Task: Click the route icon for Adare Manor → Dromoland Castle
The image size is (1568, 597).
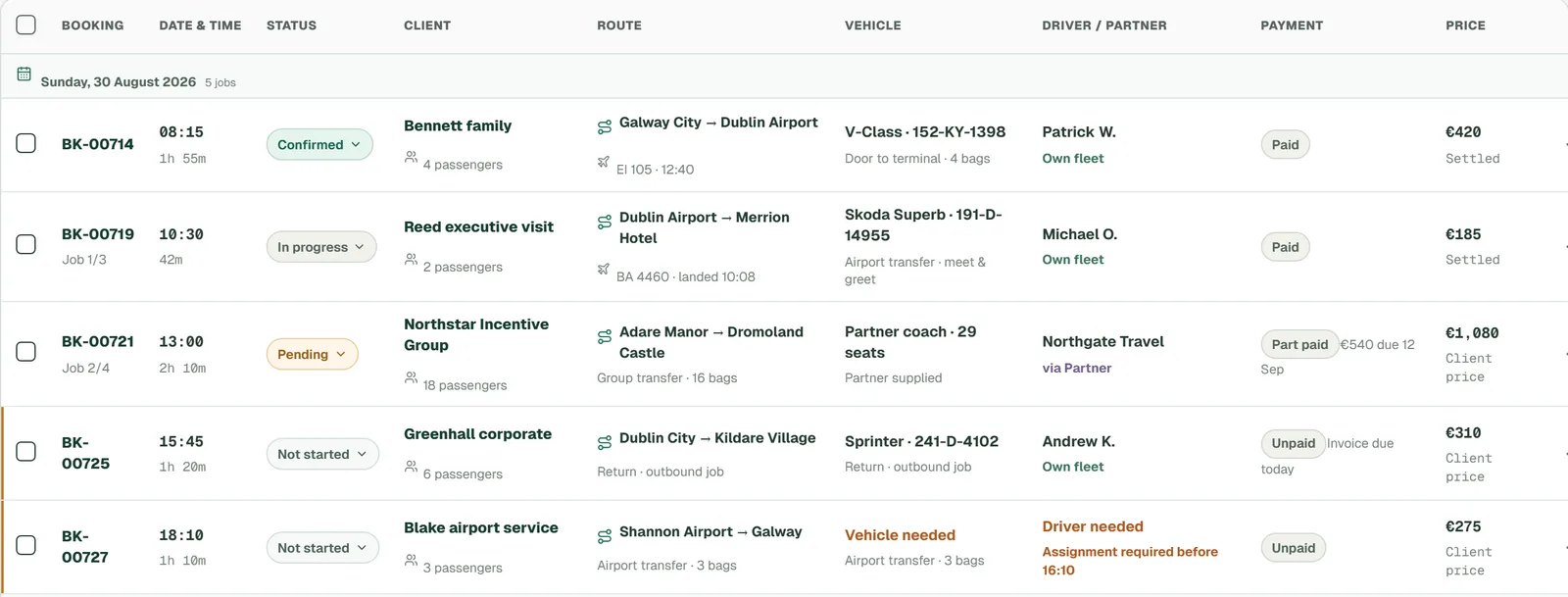Action: coord(605,337)
